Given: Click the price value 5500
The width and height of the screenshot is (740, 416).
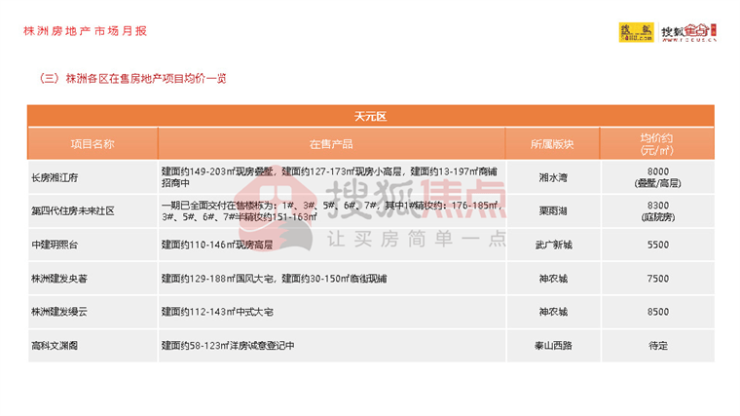Looking at the screenshot, I should (658, 245).
